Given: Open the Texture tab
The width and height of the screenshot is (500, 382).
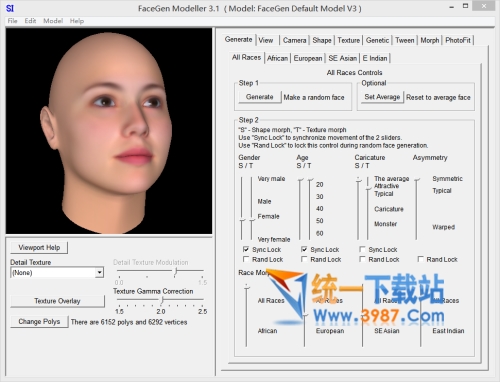Looking at the screenshot, I should pos(349,40).
